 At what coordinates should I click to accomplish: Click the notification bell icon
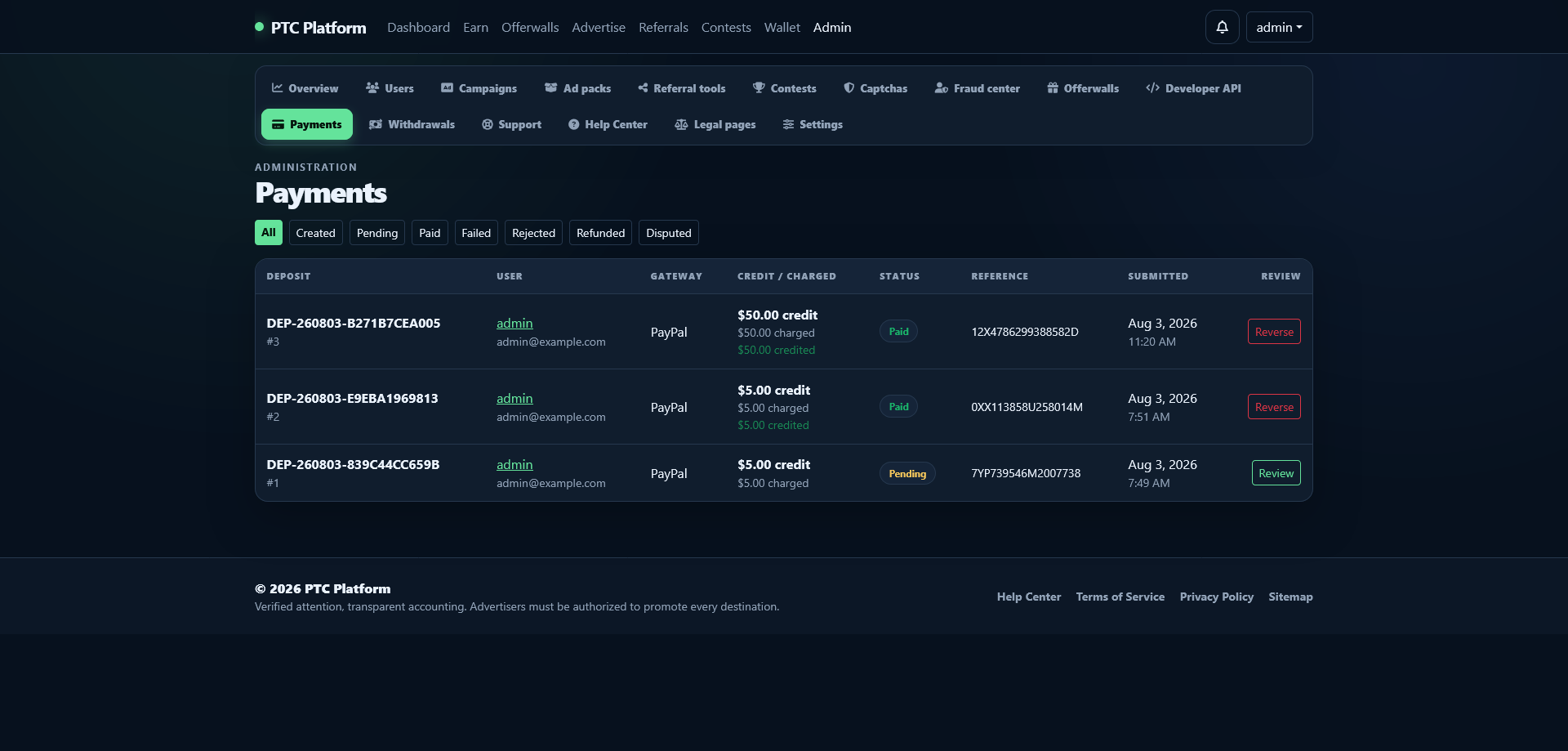[x=1222, y=27]
